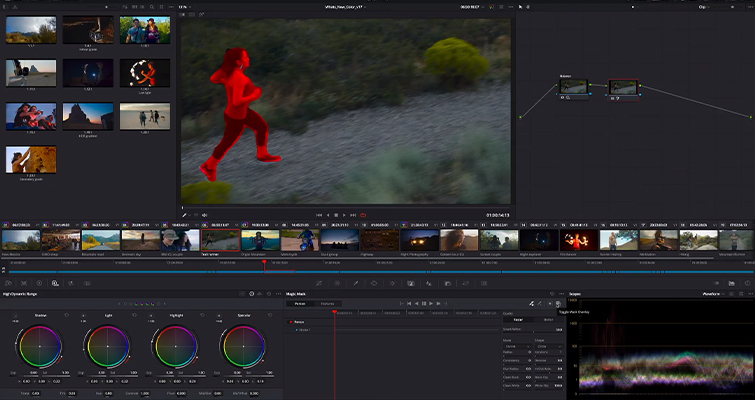Screen dimensions: 755x400
Task: Play the clip in the viewer
Action: 345,215
